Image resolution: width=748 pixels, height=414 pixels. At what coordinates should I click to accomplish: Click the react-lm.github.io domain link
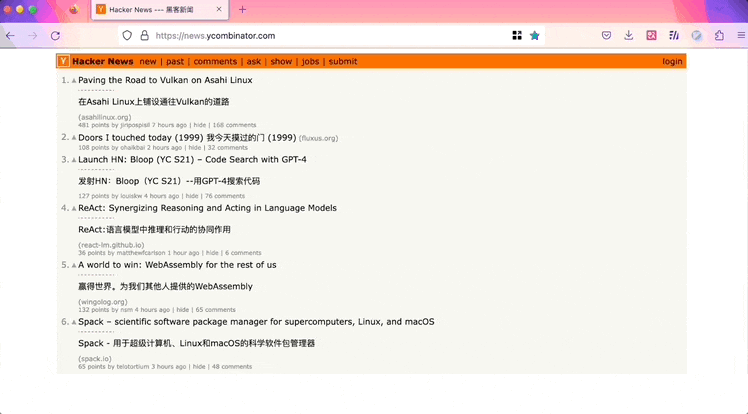[x=111, y=245]
